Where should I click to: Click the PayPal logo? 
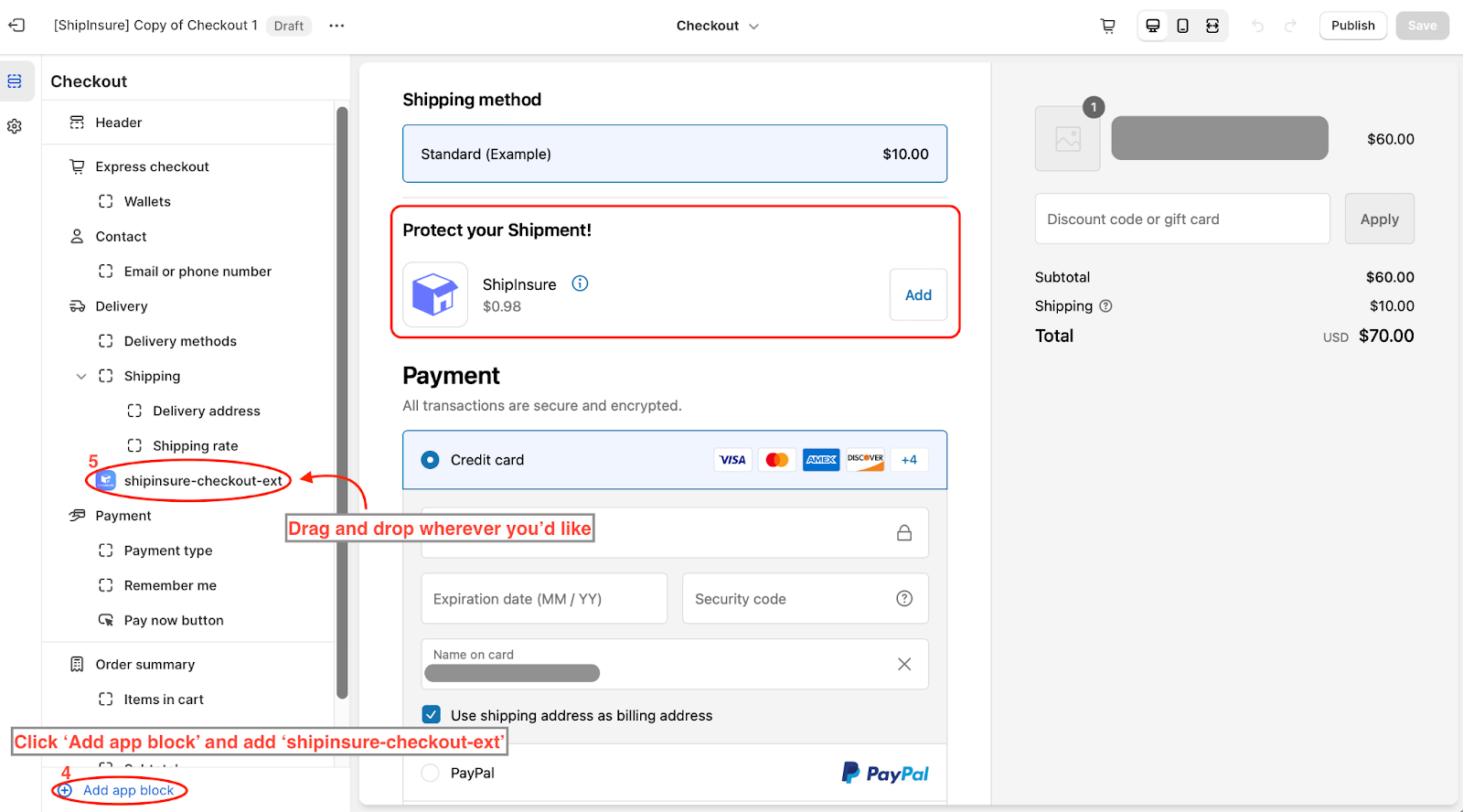(884, 774)
